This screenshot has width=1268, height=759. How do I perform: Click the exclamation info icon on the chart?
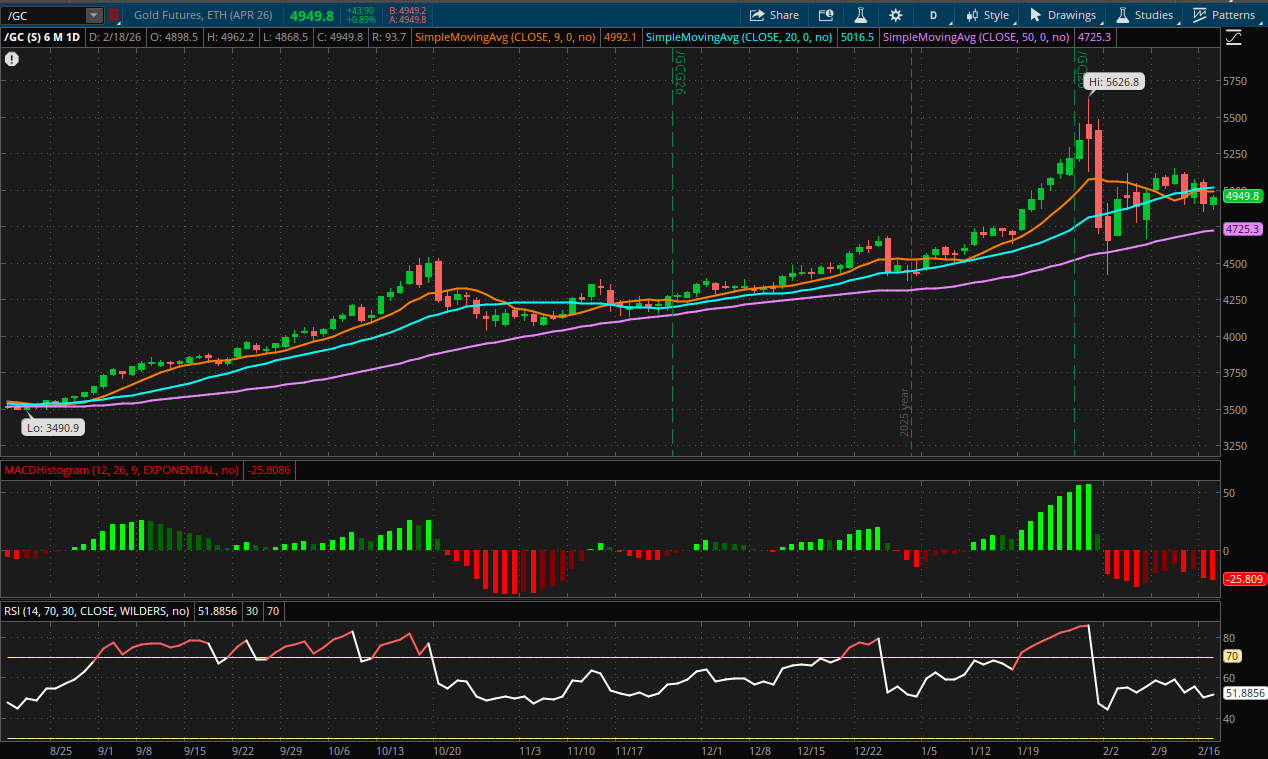pyautogui.click(x=11, y=59)
